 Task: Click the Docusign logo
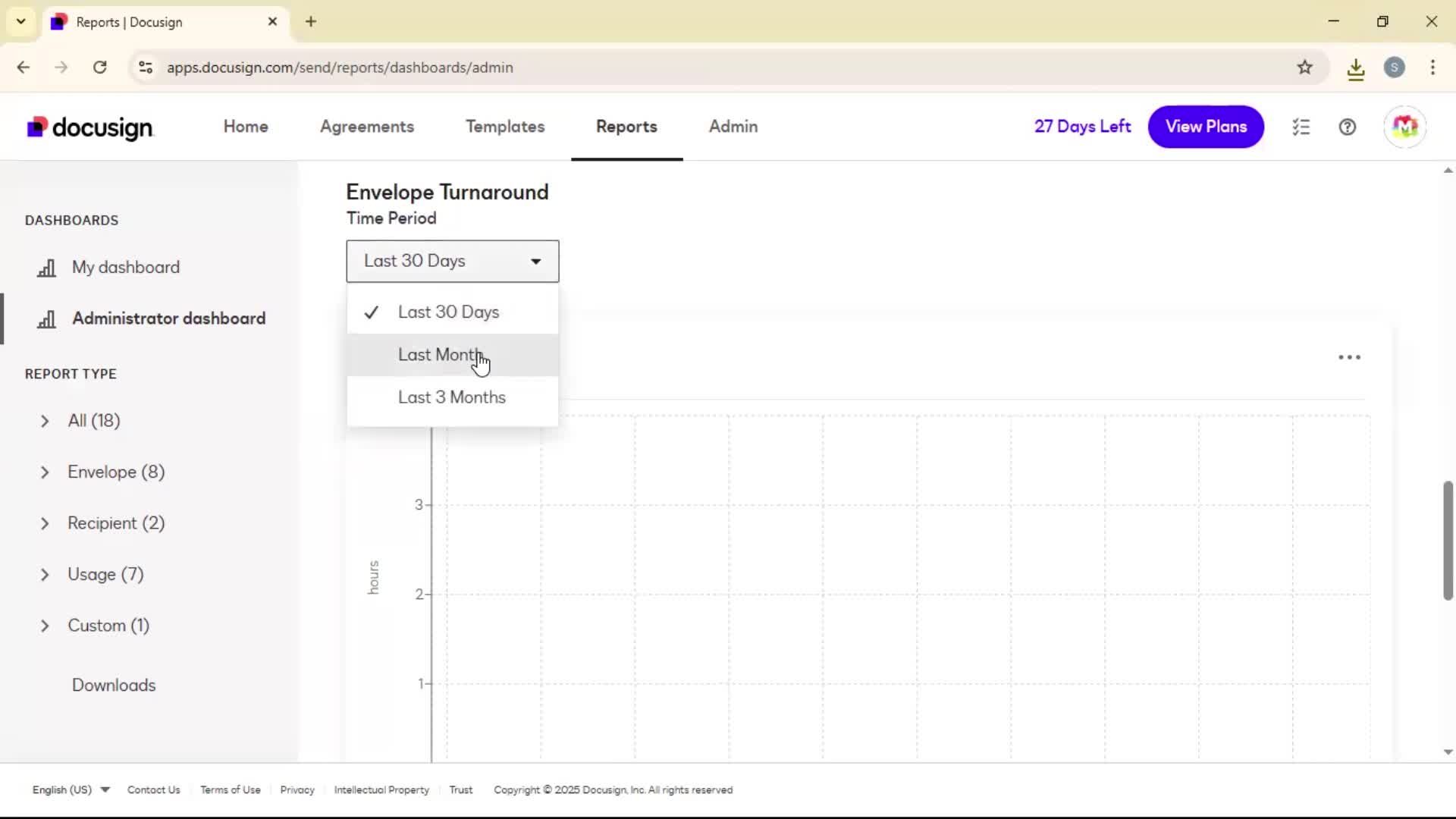pyautogui.click(x=90, y=127)
